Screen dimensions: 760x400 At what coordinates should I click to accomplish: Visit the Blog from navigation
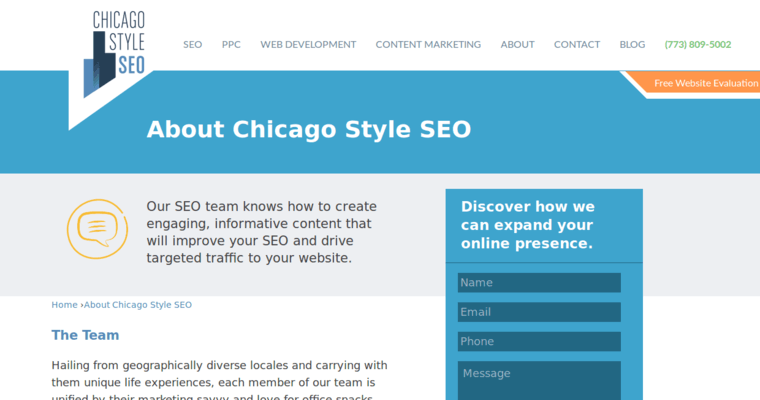tap(632, 45)
